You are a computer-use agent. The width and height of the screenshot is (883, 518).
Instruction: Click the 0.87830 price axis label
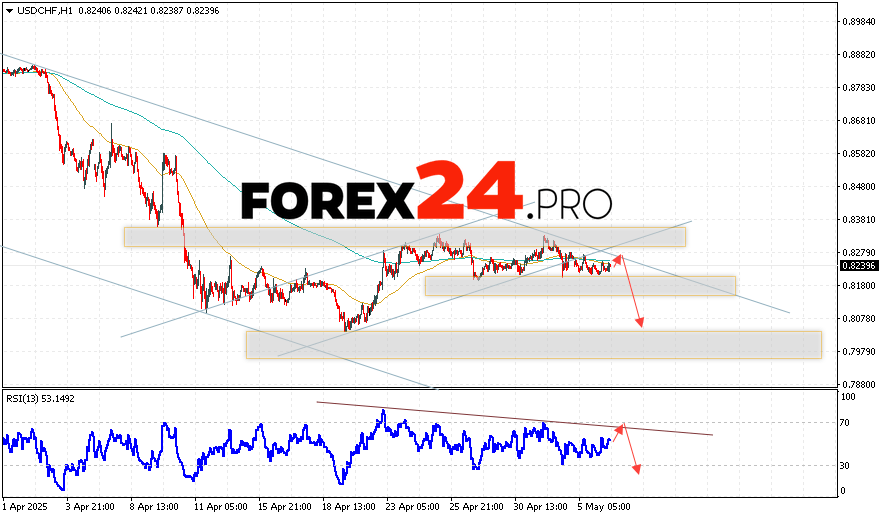click(x=859, y=87)
